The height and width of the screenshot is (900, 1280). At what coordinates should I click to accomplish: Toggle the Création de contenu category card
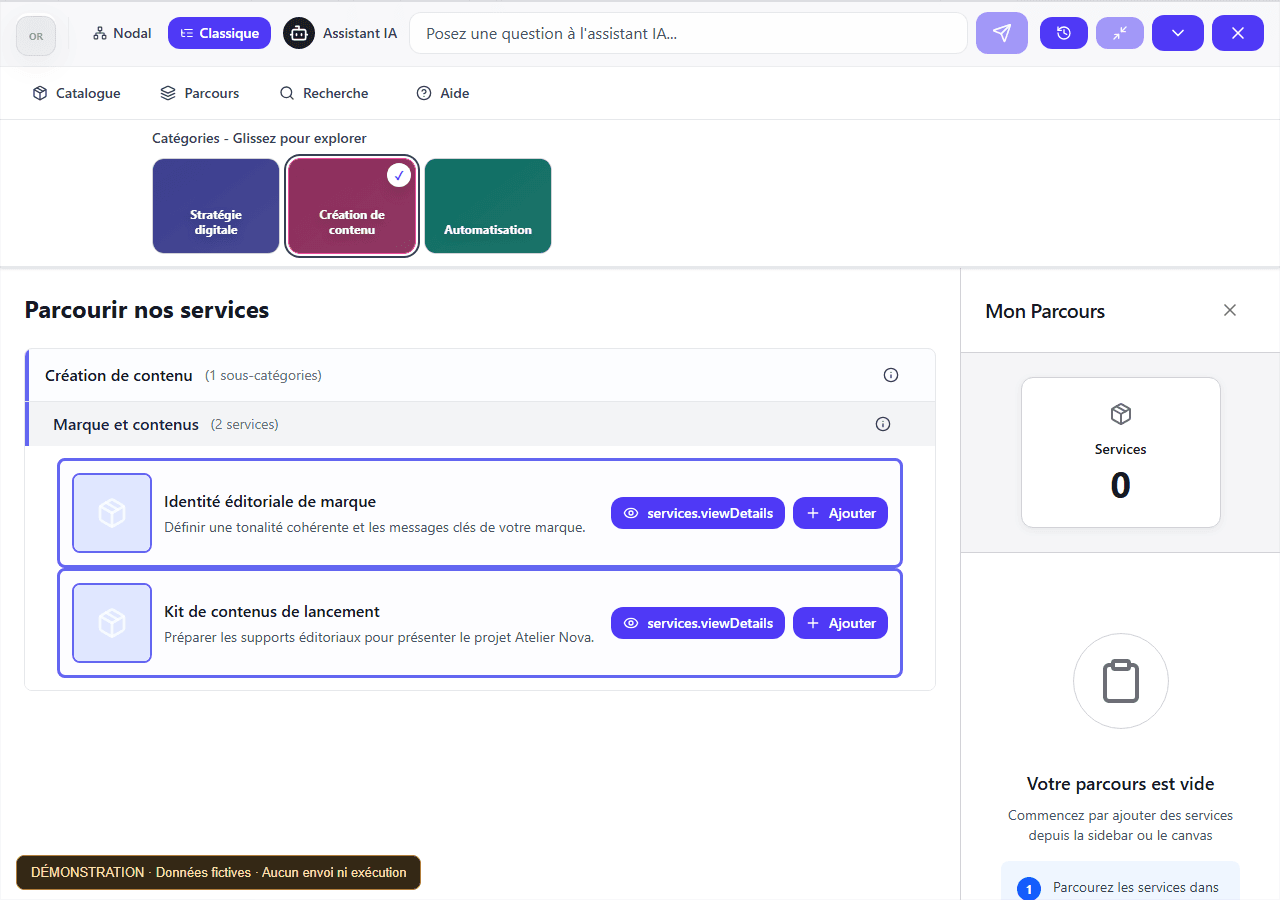pyautogui.click(x=352, y=206)
